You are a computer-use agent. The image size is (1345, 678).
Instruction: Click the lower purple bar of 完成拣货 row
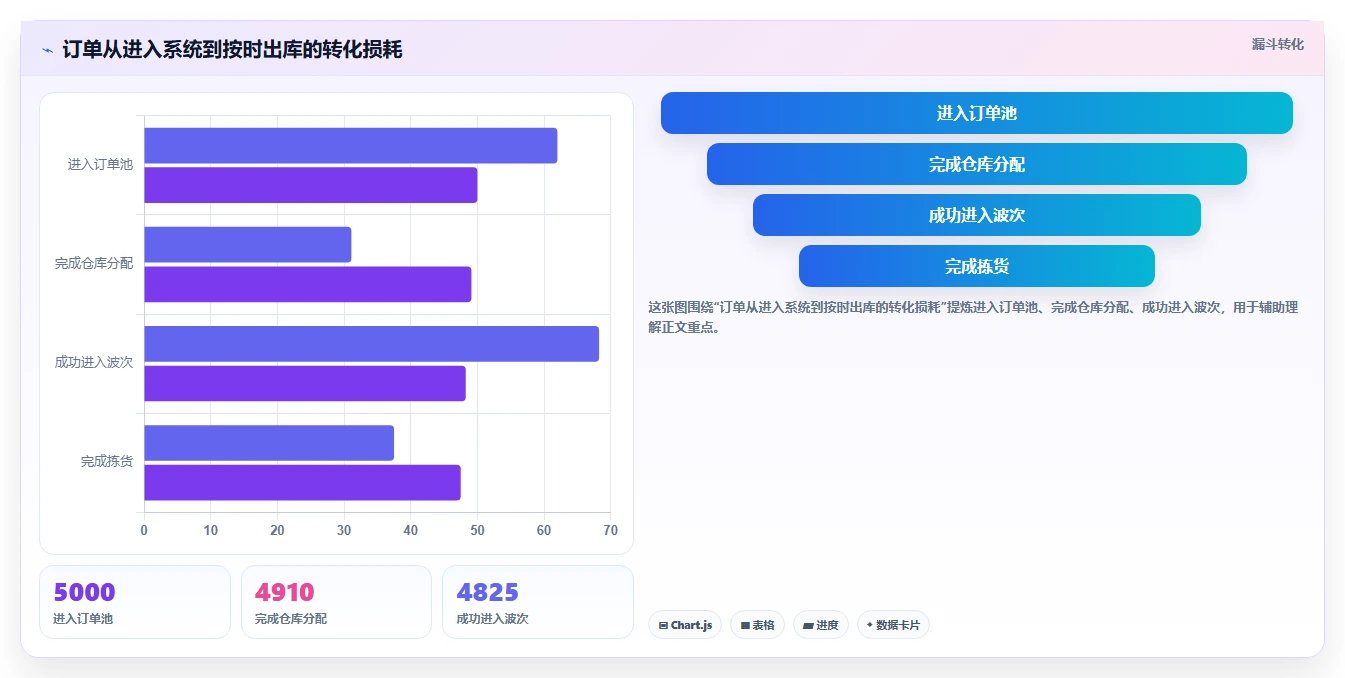(x=302, y=482)
